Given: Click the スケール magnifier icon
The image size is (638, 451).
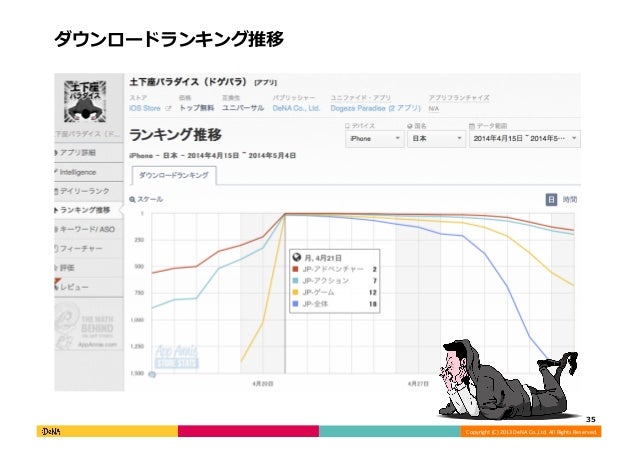Looking at the screenshot, I should pos(132,199).
